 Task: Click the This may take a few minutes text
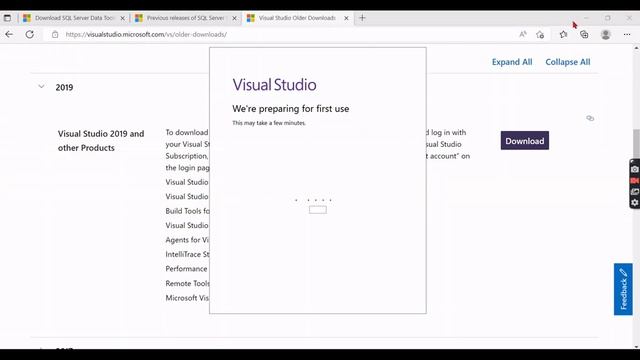269,123
